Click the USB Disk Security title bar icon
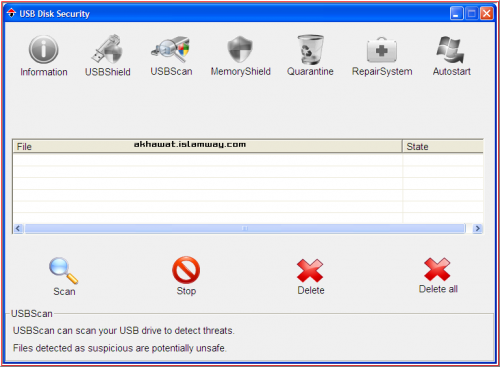This screenshot has width=500, height=367. point(11,13)
